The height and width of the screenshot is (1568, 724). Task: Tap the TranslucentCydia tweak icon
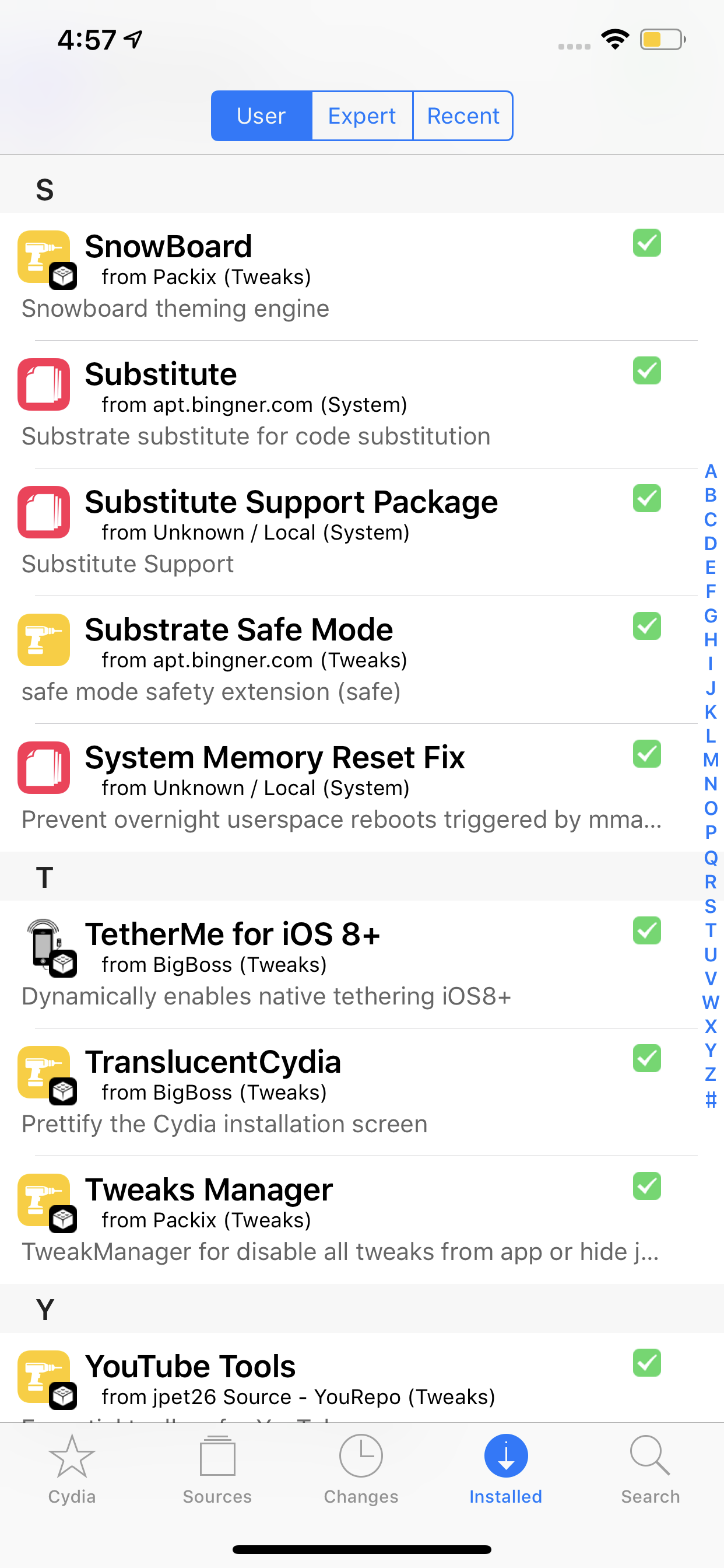coord(43,1073)
